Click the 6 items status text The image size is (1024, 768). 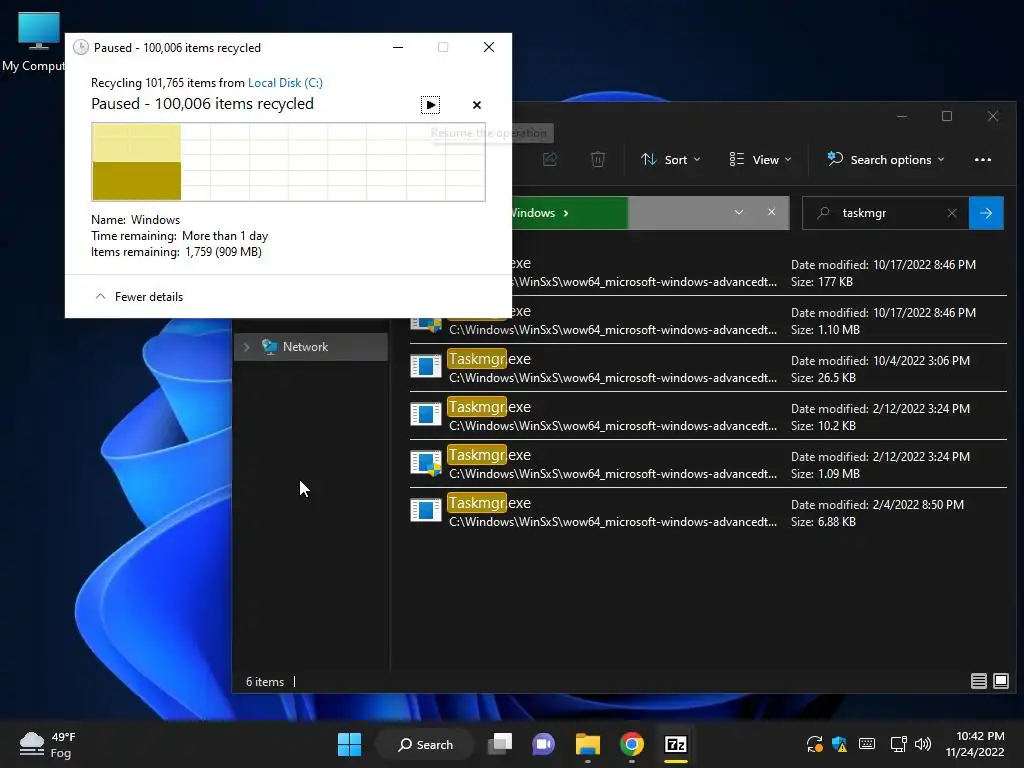[265, 682]
